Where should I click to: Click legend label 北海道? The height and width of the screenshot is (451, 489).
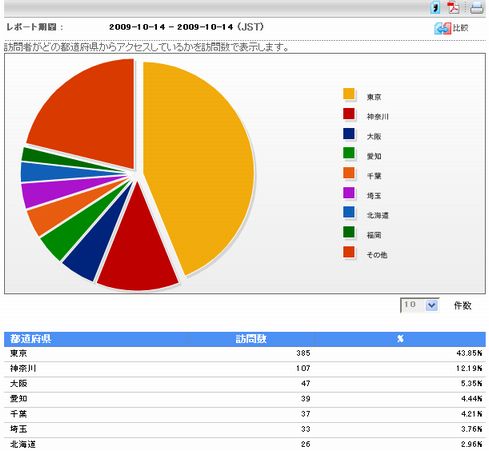[378, 215]
